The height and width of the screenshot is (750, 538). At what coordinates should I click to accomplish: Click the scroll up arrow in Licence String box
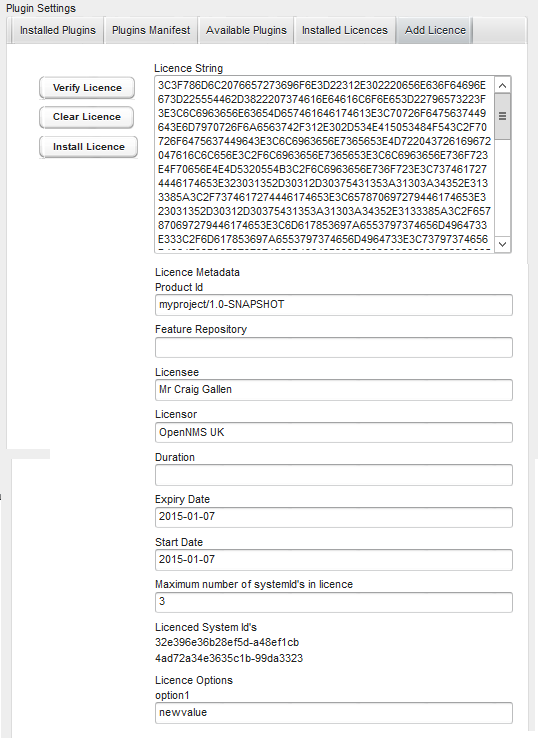click(502, 85)
